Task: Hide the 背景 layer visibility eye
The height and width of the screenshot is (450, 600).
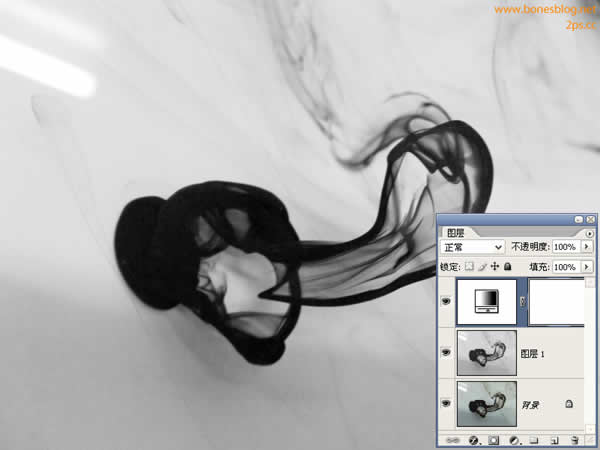Action: tap(446, 403)
